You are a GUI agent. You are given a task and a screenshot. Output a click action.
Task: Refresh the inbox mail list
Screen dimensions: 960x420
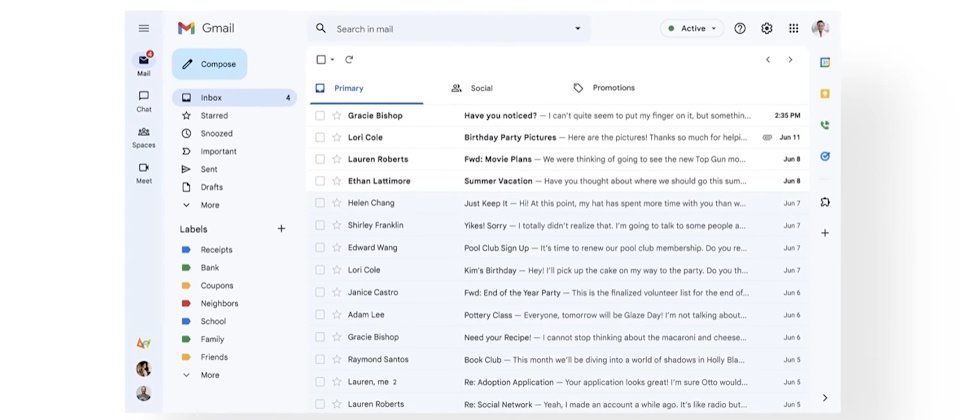click(x=349, y=60)
